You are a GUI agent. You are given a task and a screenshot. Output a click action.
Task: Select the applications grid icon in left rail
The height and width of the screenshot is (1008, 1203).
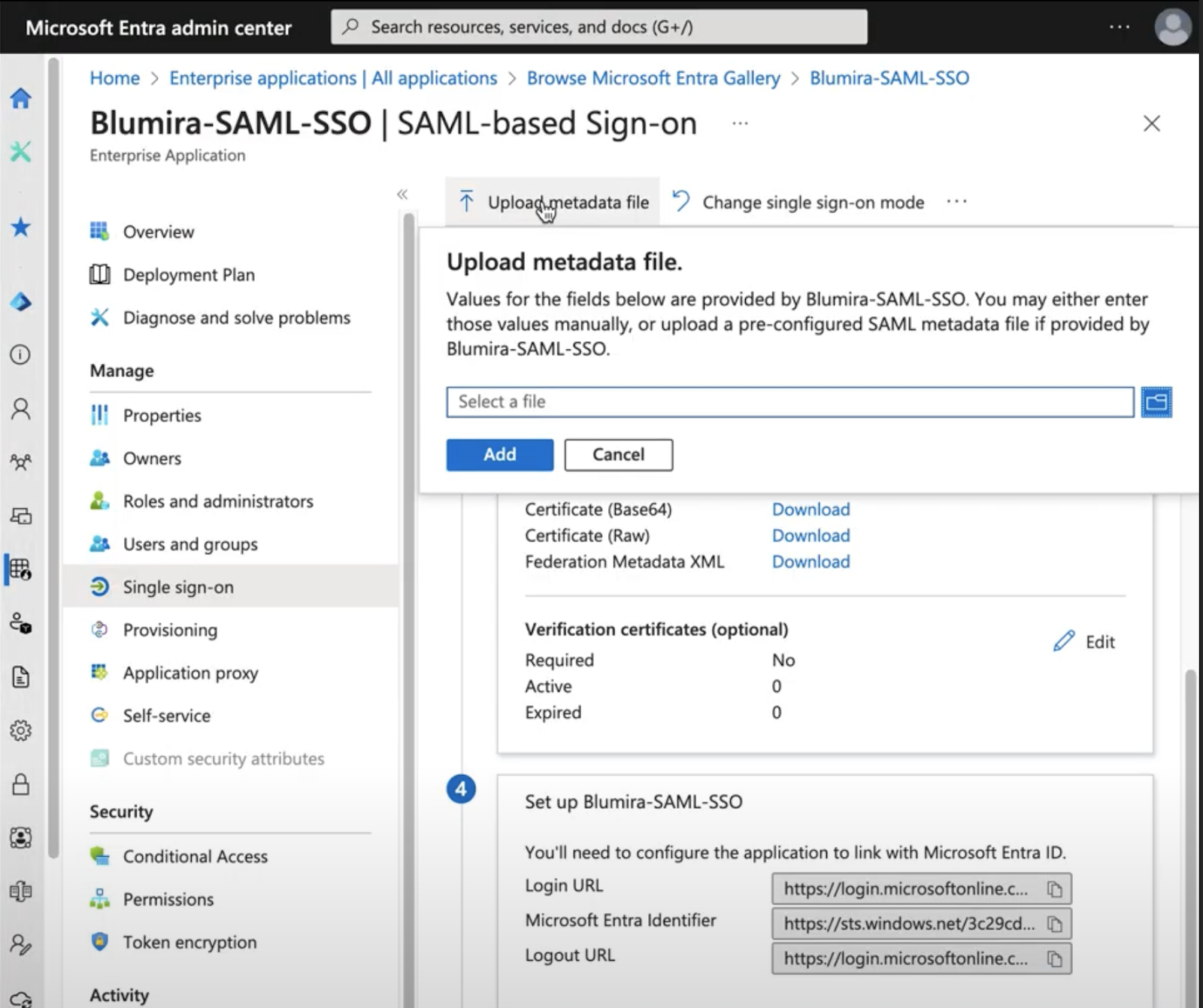pos(20,570)
